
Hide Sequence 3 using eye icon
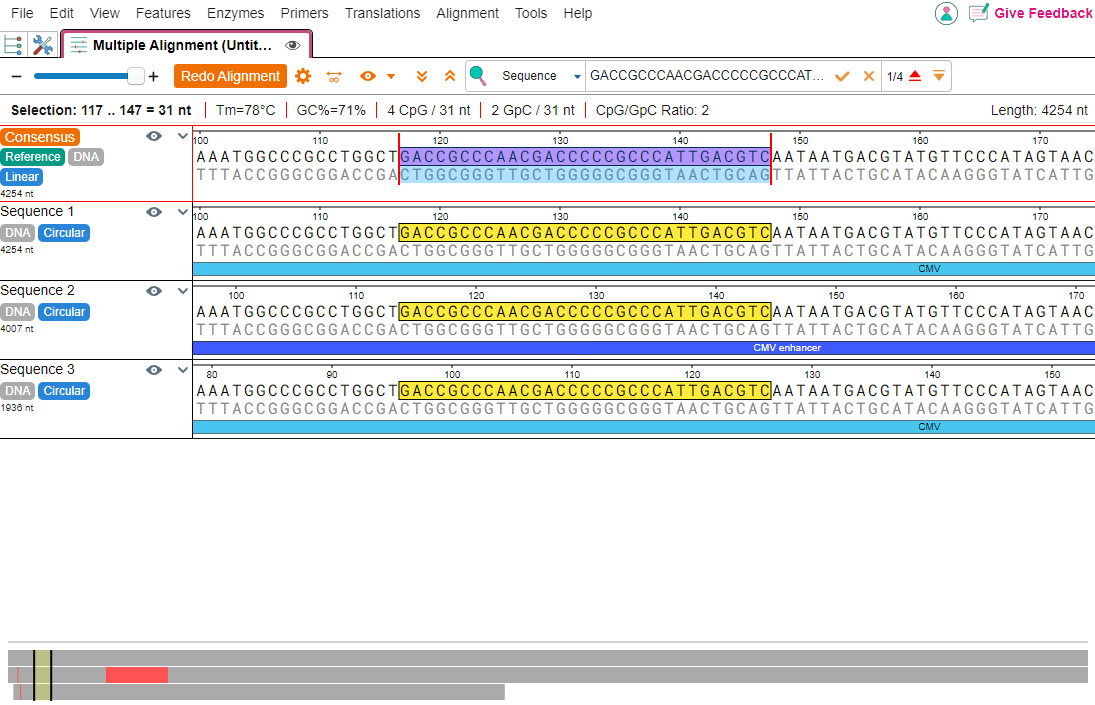coord(154,369)
